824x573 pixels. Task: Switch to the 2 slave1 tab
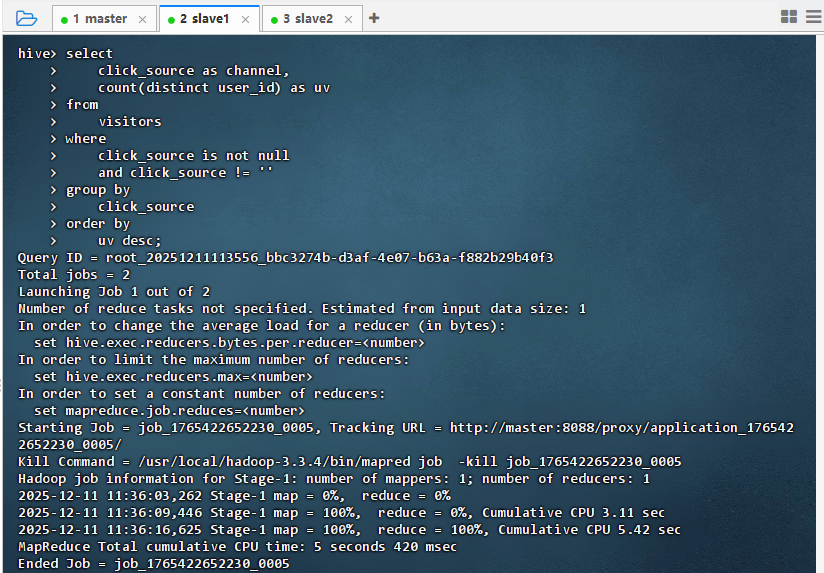[209, 19]
